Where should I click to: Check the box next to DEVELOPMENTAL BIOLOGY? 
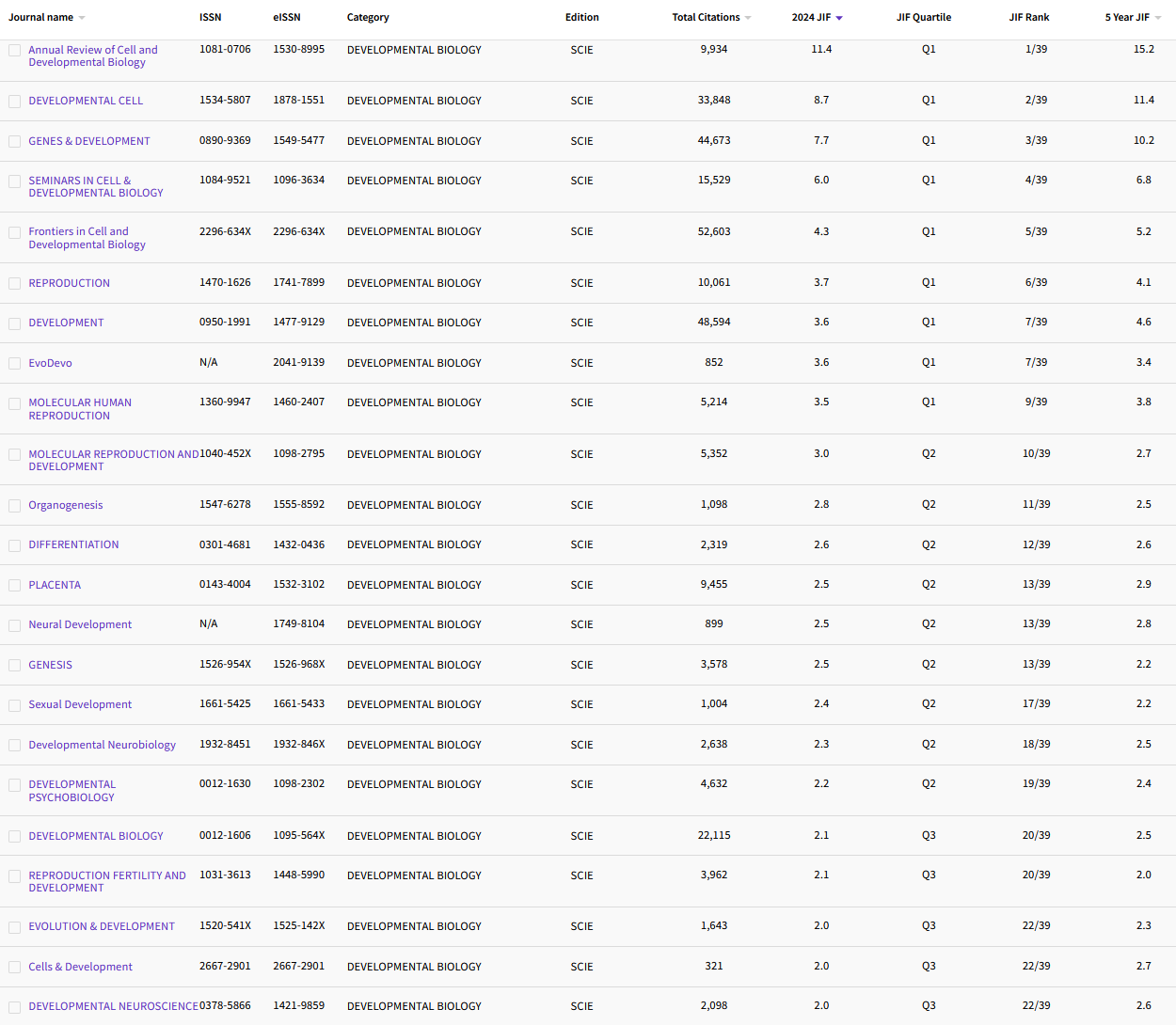(x=14, y=835)
